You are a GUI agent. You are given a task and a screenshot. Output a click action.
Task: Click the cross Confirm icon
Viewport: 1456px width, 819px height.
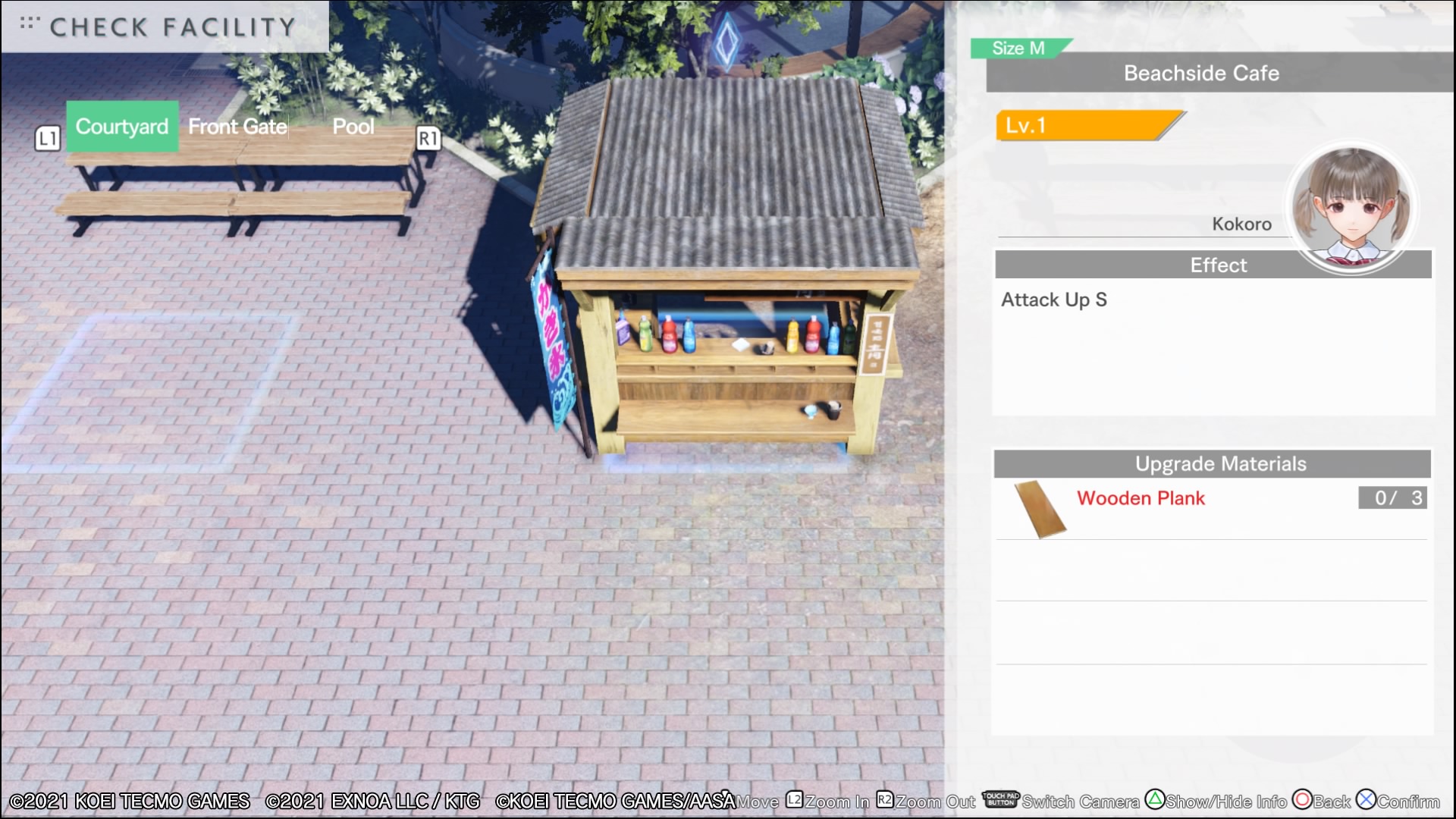pyautogui.click(x=1367, y=799)
